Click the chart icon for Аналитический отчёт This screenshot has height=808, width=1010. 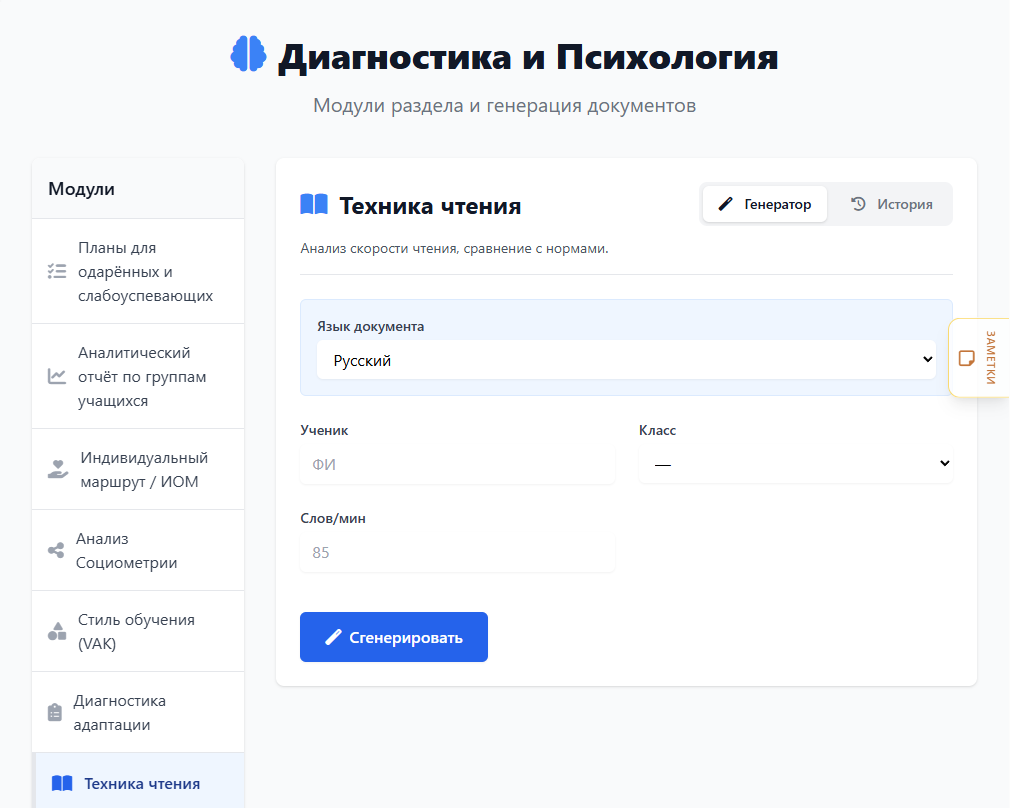click(x=57, y=376)
